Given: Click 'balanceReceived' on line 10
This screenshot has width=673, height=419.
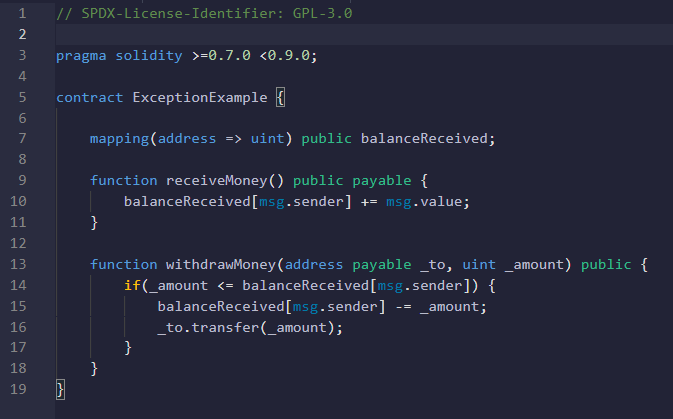Looking at the screenshot, I should (x=187, y=202).
